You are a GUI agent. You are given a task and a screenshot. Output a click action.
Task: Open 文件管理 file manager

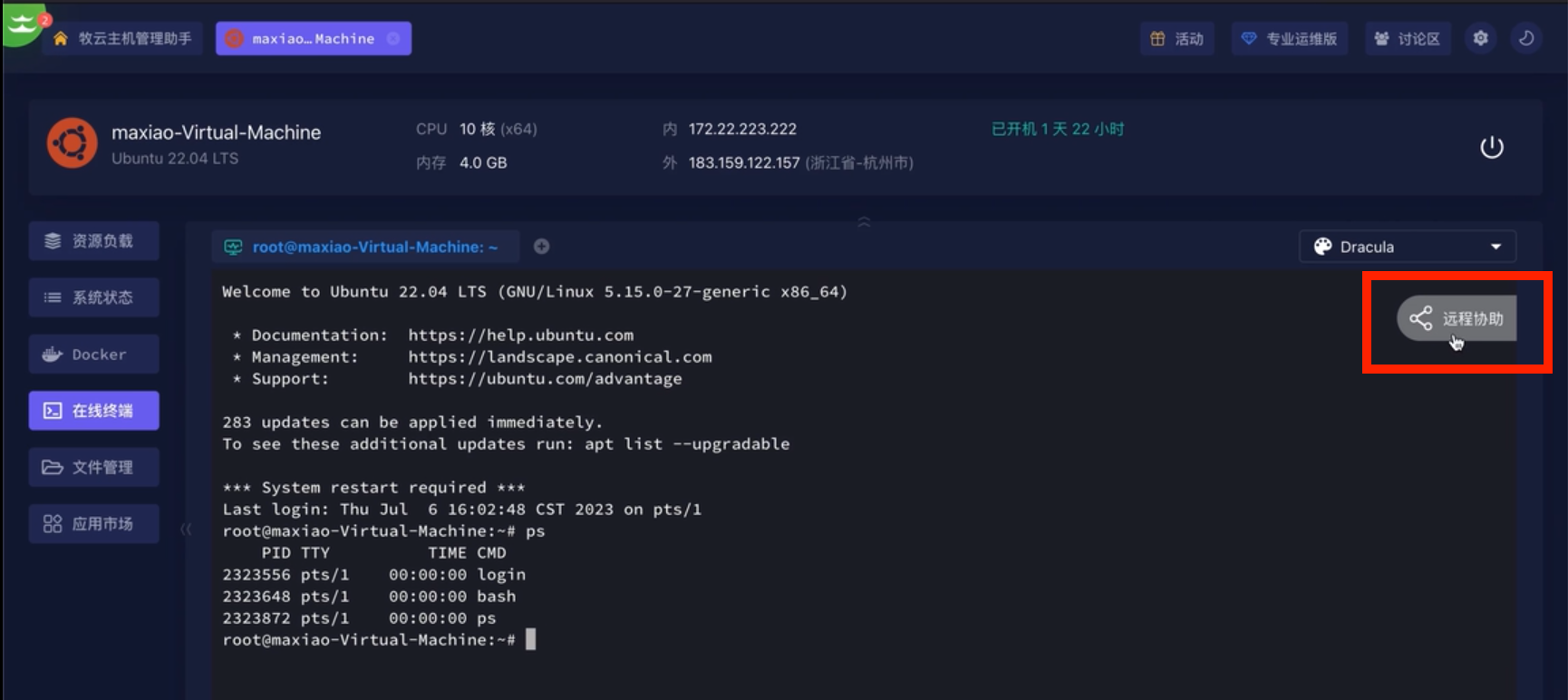pos(93,467)
